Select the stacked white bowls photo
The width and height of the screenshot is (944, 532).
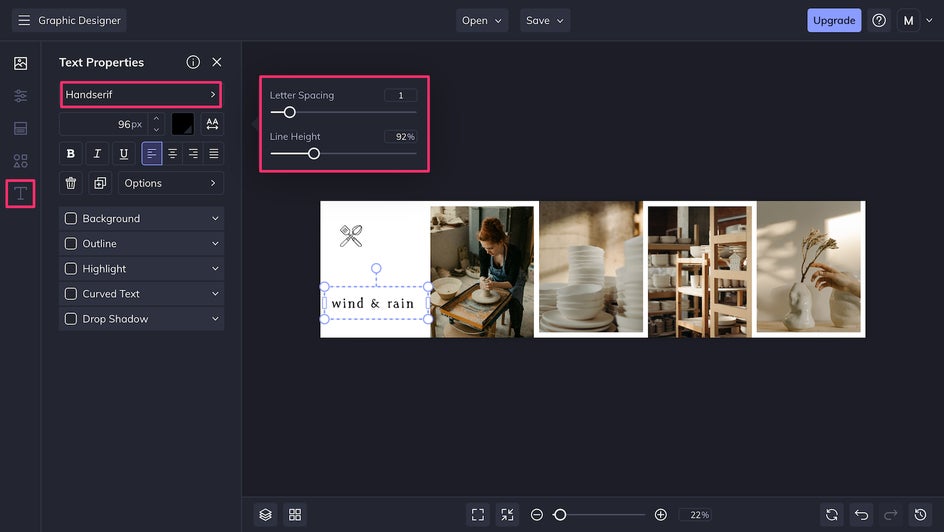pyautogui.click(x=591, y=267)
